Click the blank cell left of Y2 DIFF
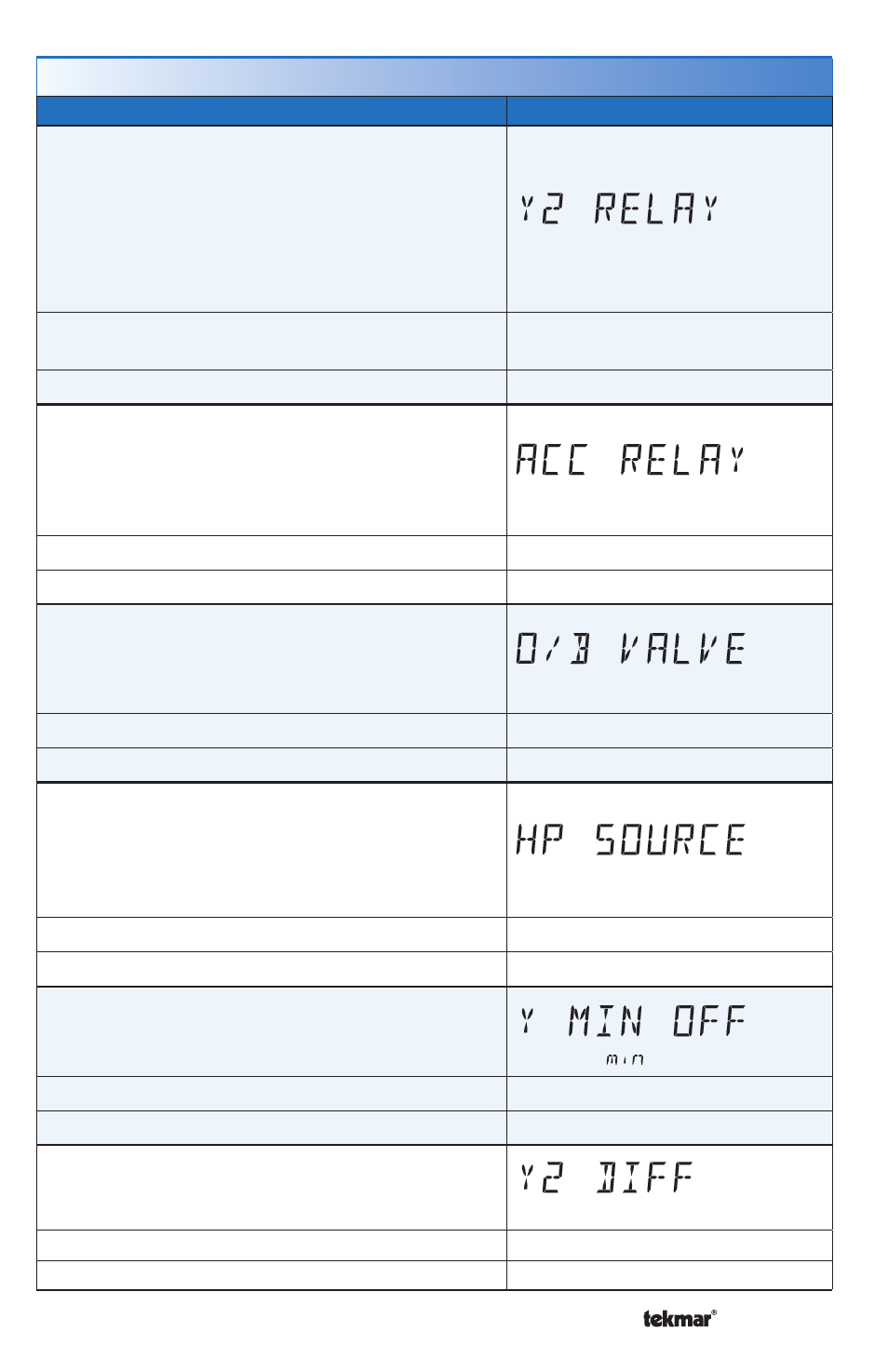This screenshot has height=1372, width=888. pyautogui.click(x=272, y=1188)
